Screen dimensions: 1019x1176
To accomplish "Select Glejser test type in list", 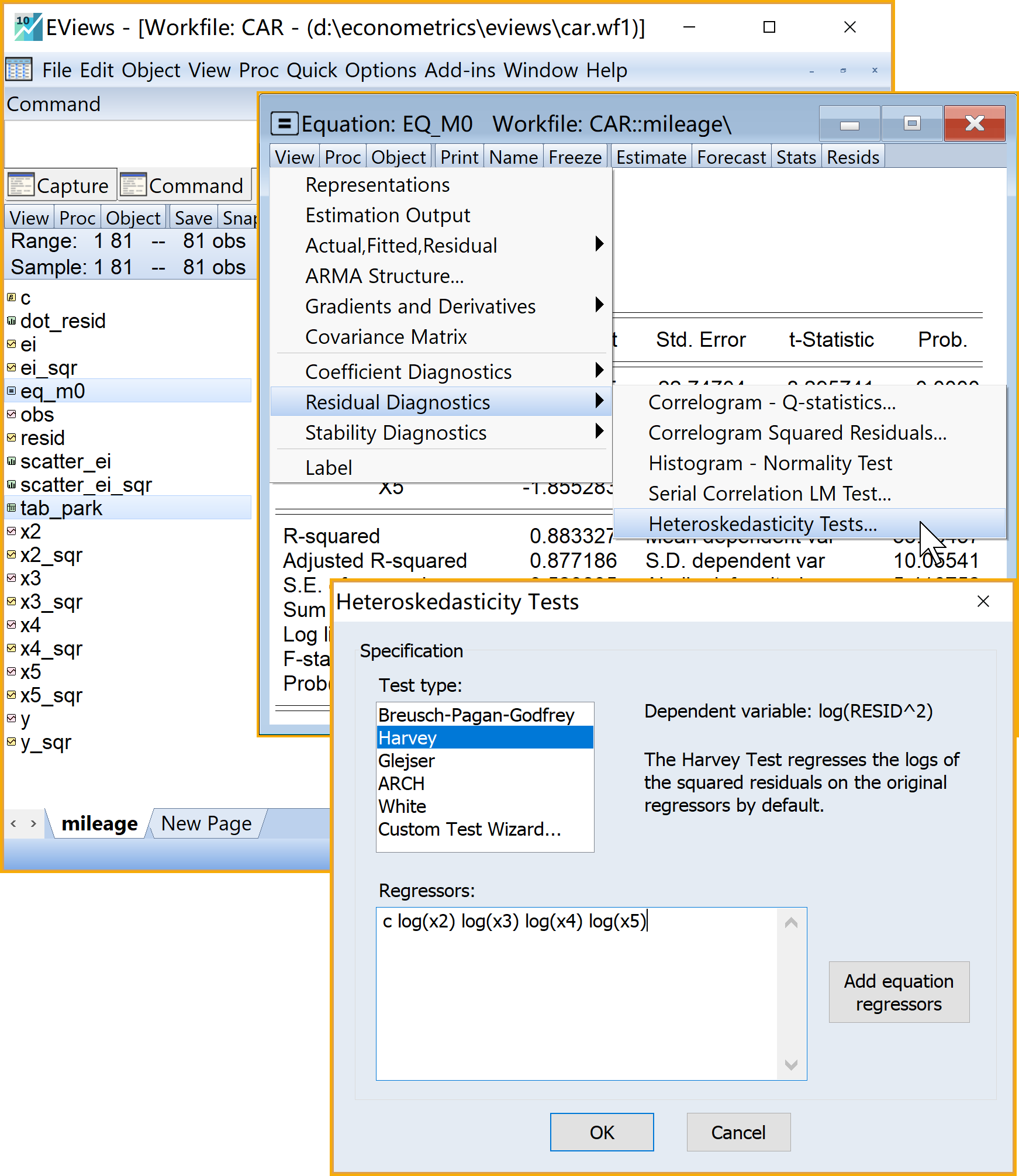I will pyautogui.click(x=407, y=761).
